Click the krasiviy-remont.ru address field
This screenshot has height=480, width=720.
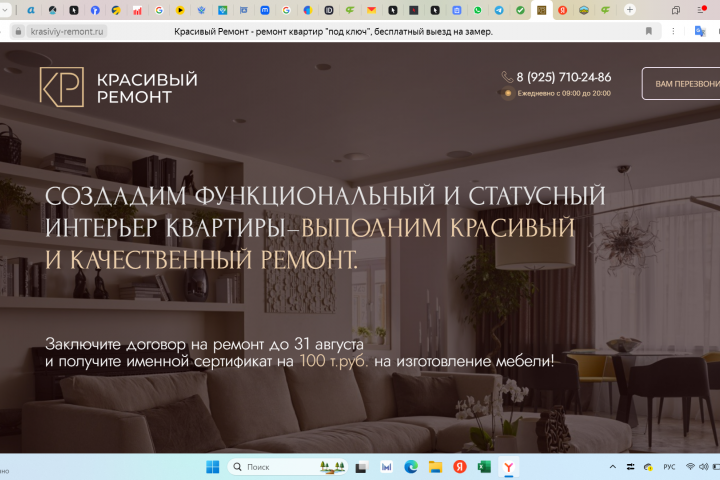tap(67, 31)
